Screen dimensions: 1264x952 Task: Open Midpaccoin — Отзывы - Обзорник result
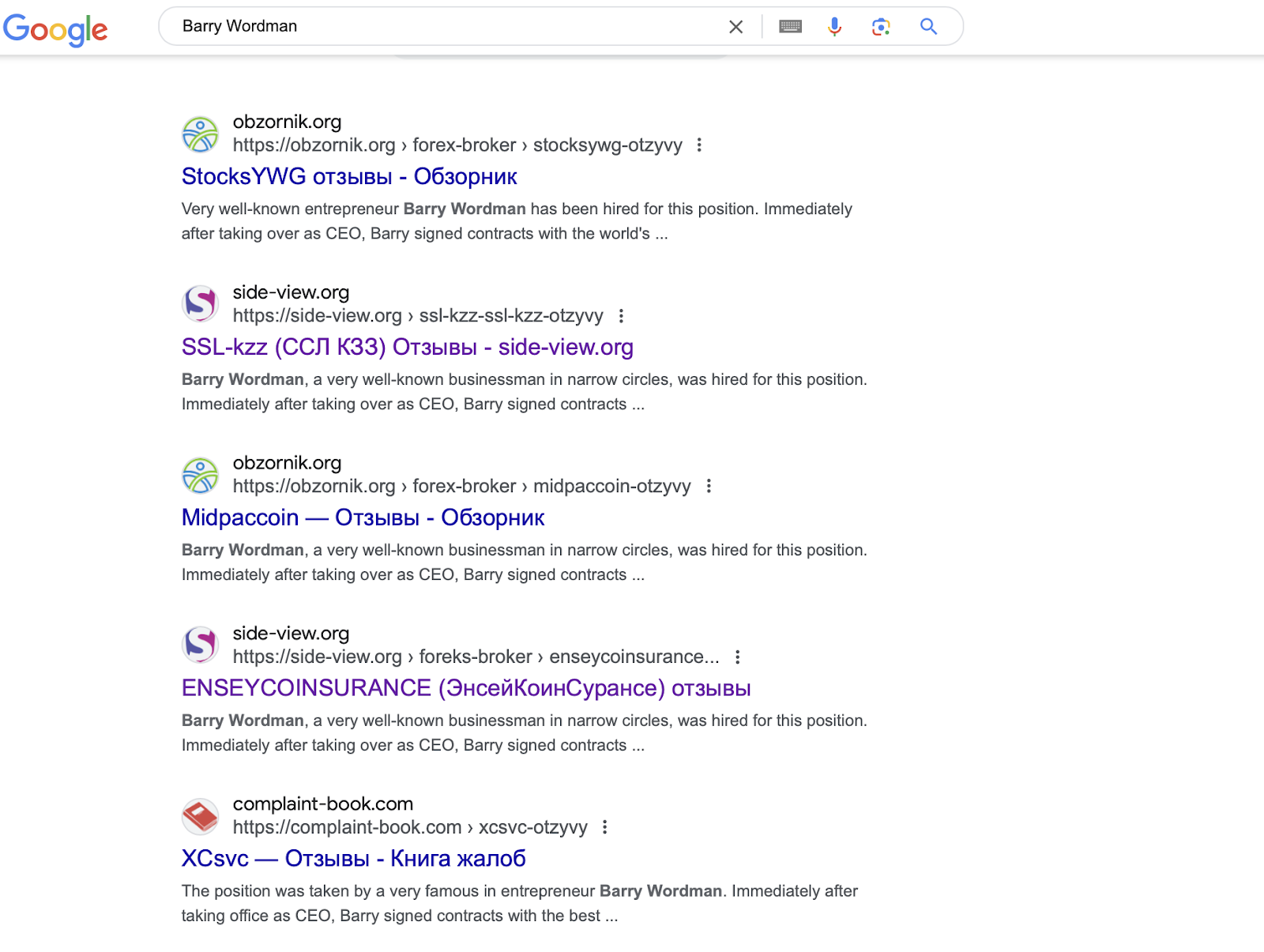[363, 517]
